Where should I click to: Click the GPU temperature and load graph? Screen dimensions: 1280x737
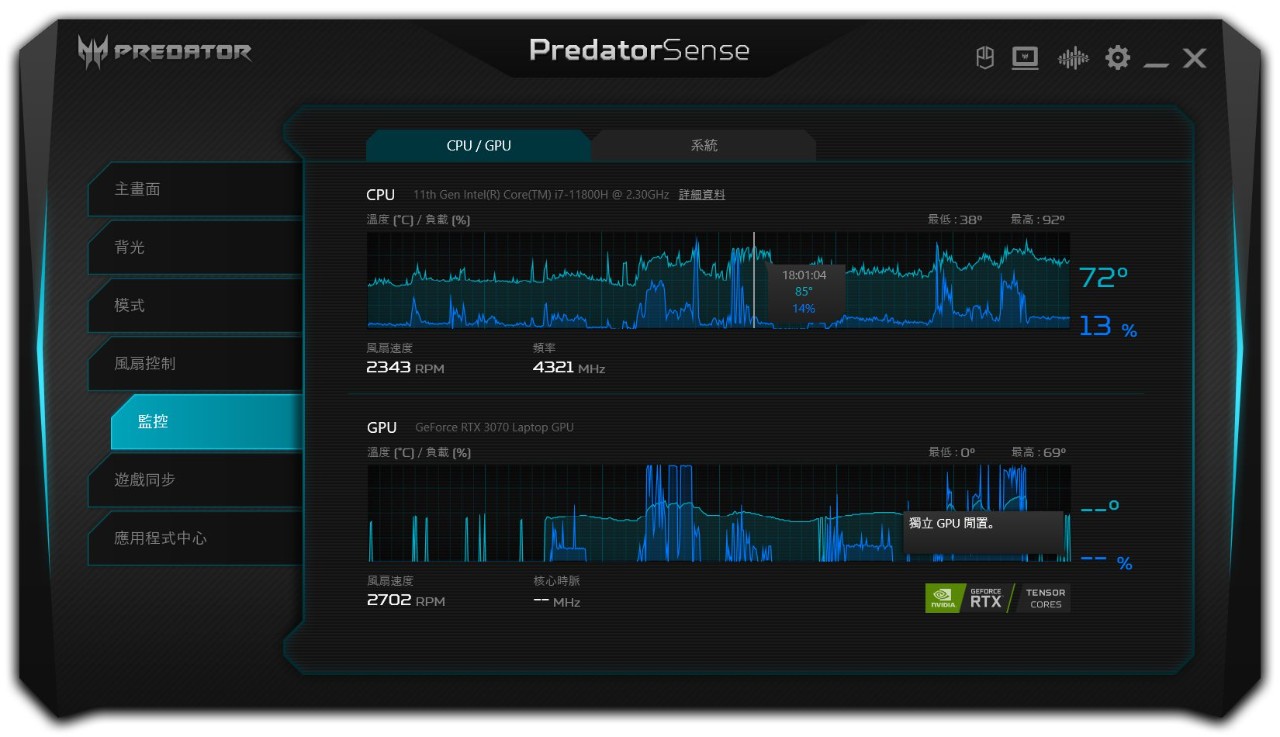pos(718,513)
